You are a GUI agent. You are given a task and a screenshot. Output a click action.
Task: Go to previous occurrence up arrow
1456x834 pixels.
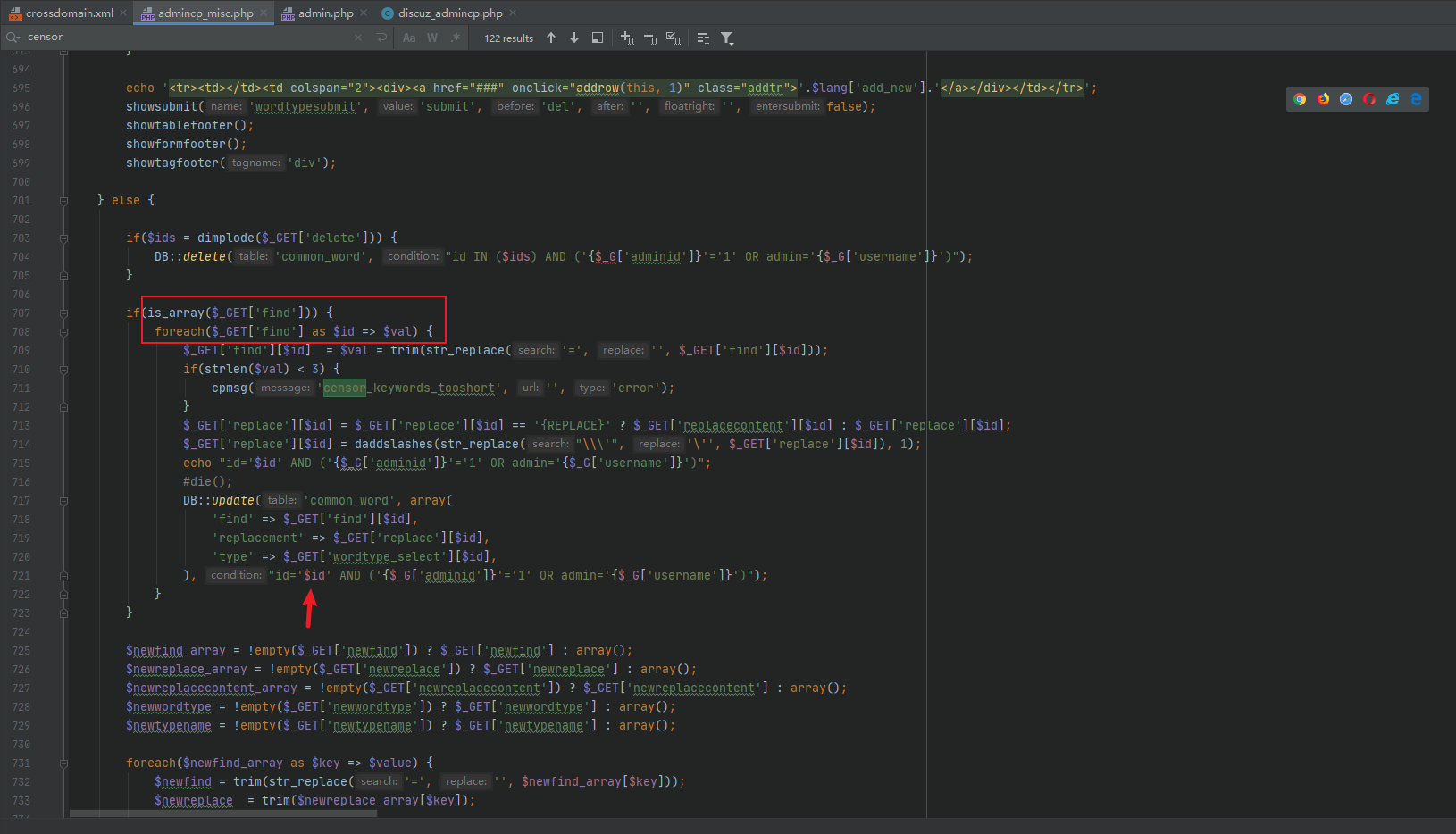point(551,38)
